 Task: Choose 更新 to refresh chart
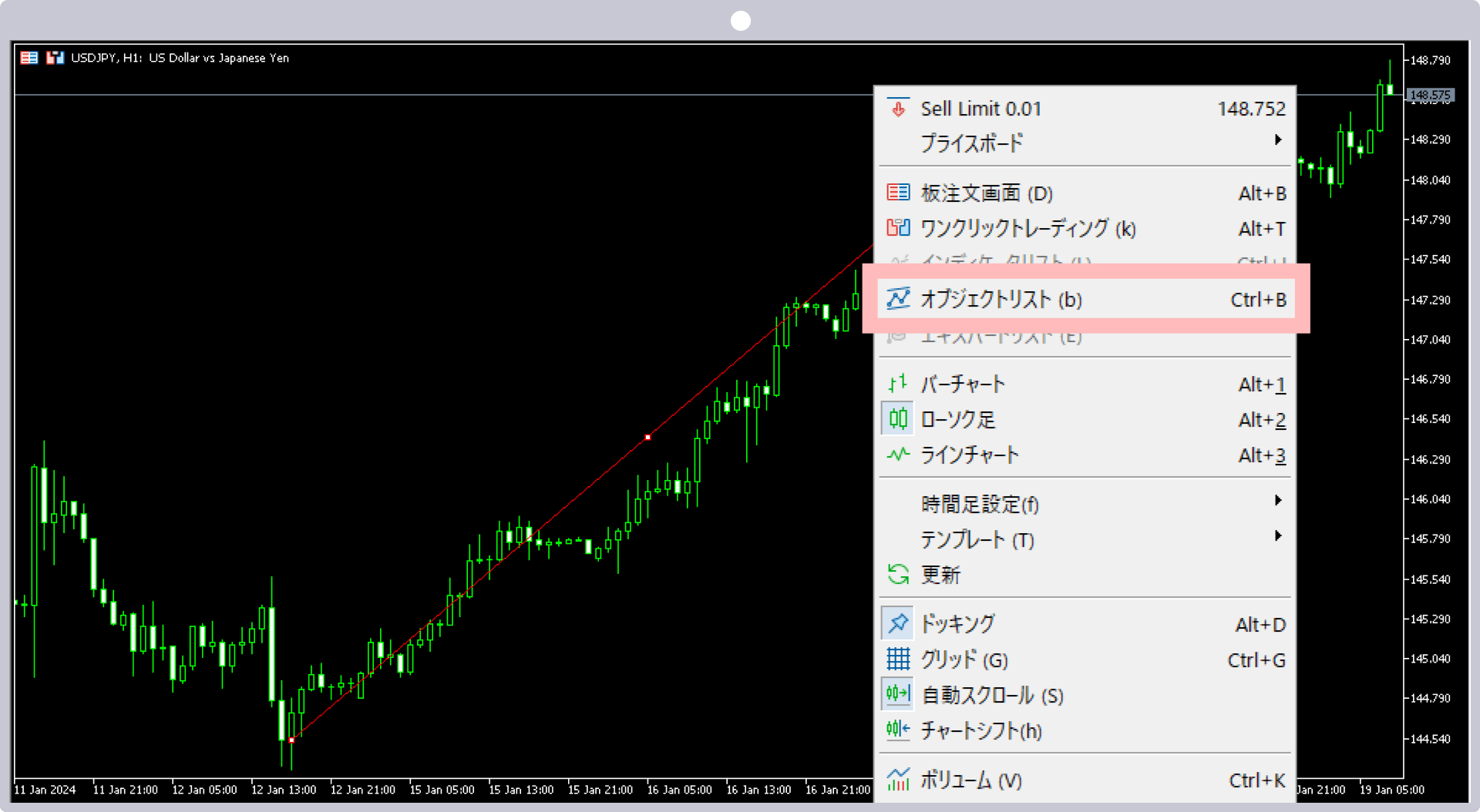click(x=1085, y=575)
